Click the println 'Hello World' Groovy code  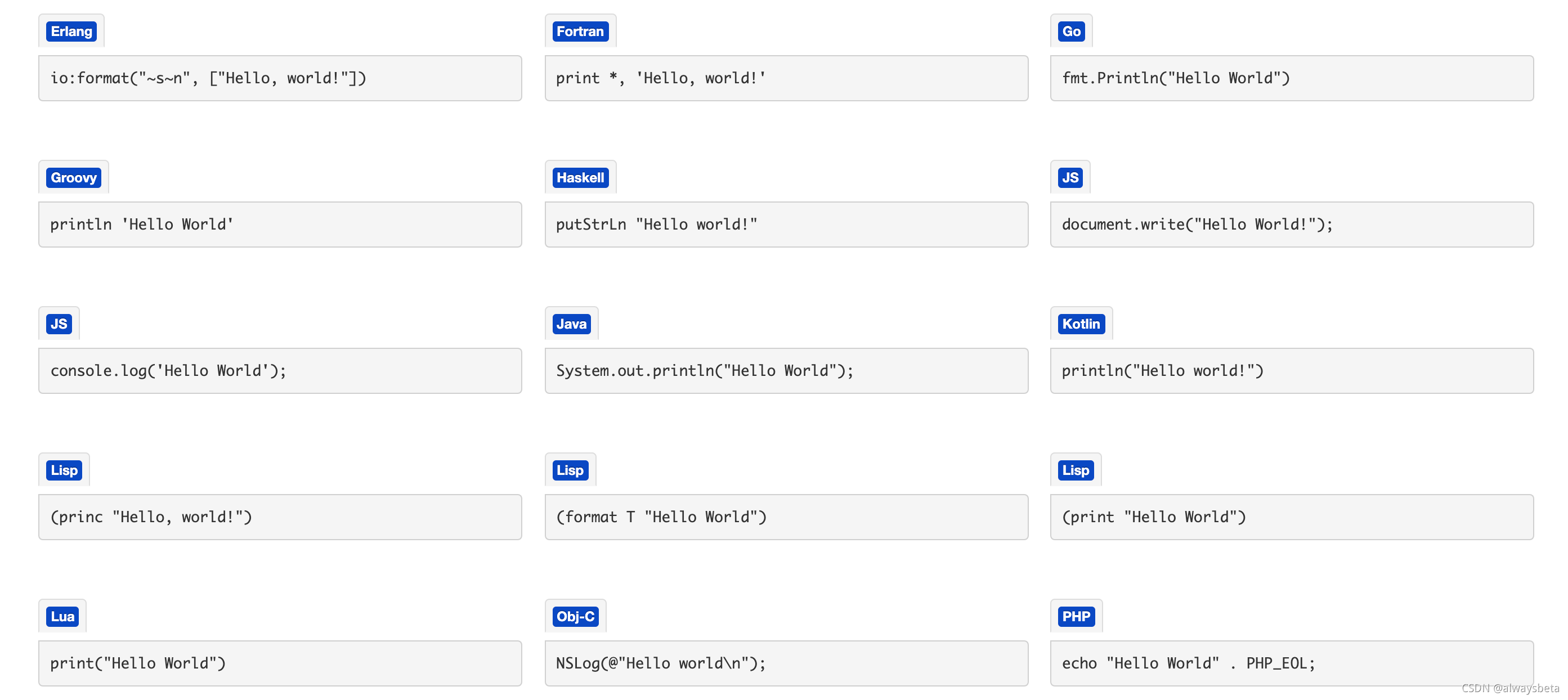tap(280, 225)
